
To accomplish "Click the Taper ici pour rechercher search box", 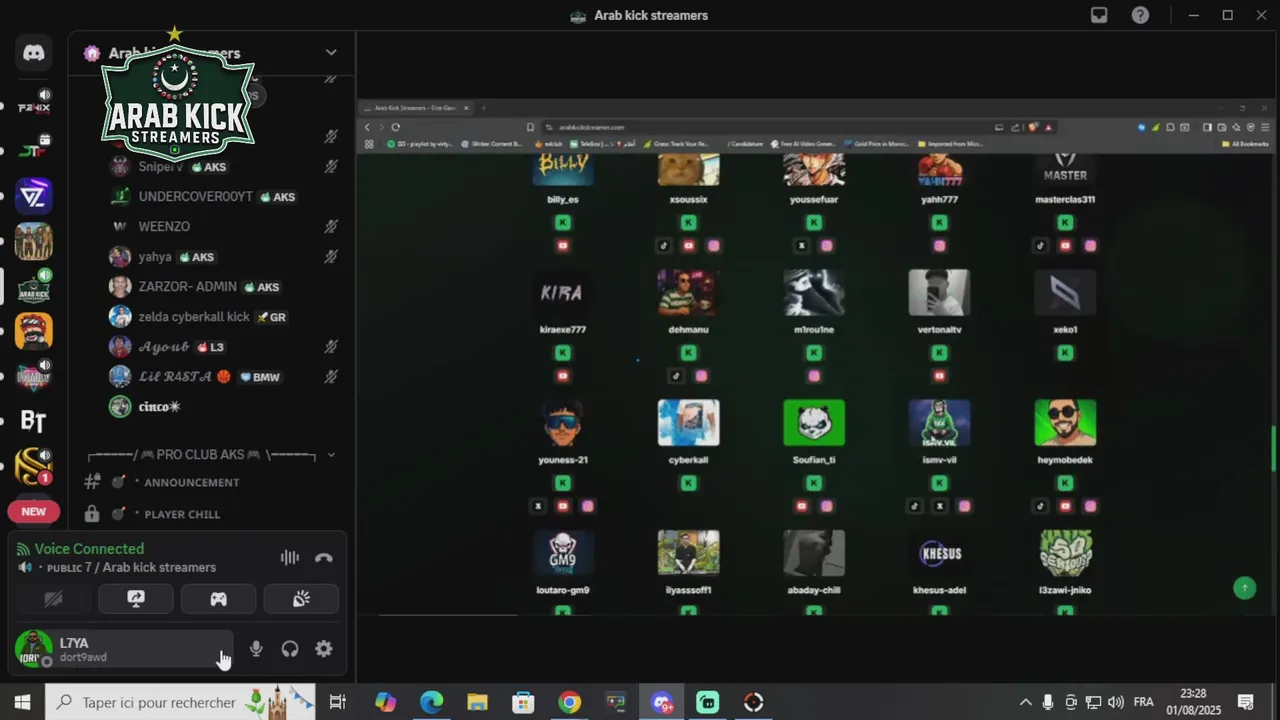I will 180,702.
